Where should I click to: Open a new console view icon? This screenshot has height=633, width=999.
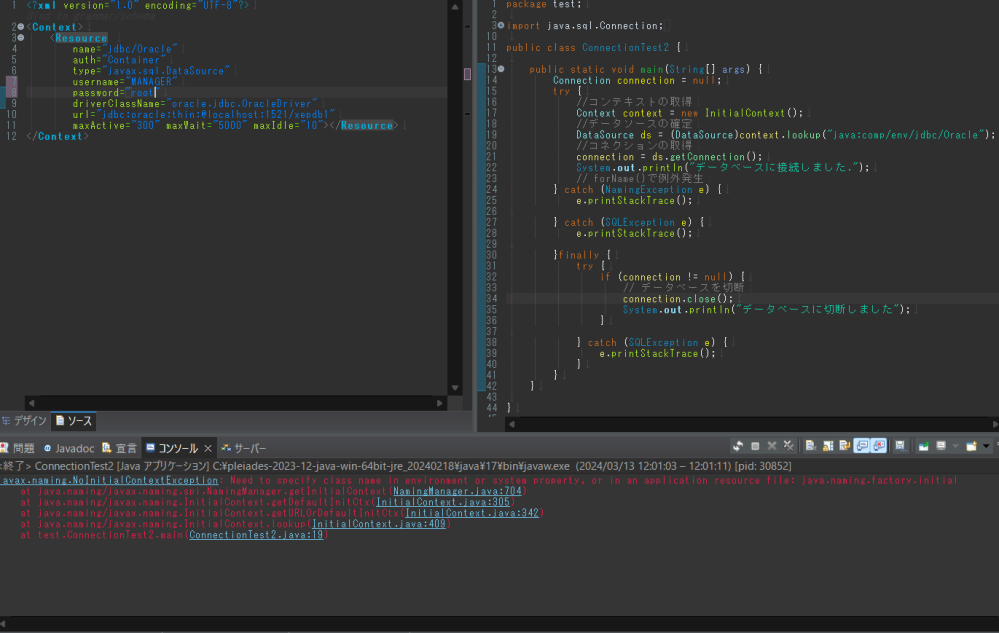(970, 446)
